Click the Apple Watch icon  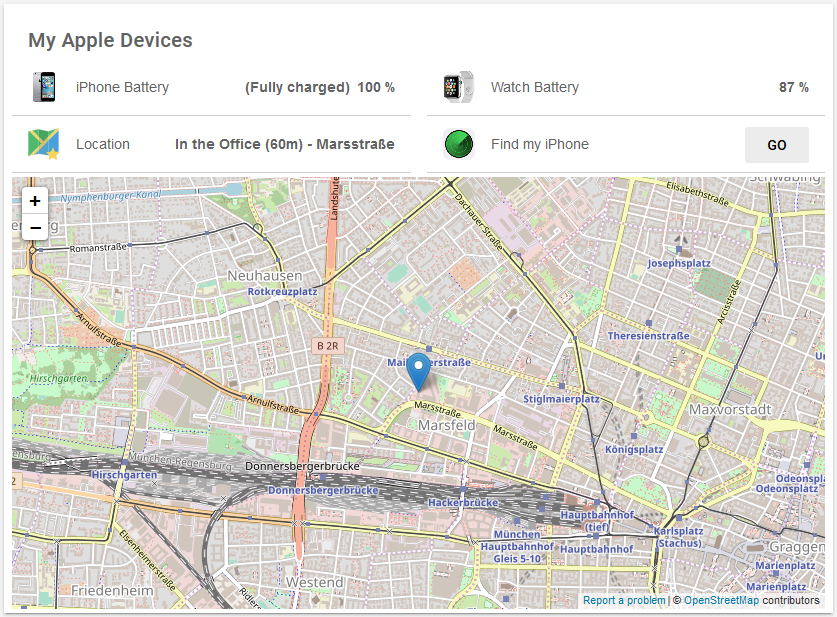[458, 87]
